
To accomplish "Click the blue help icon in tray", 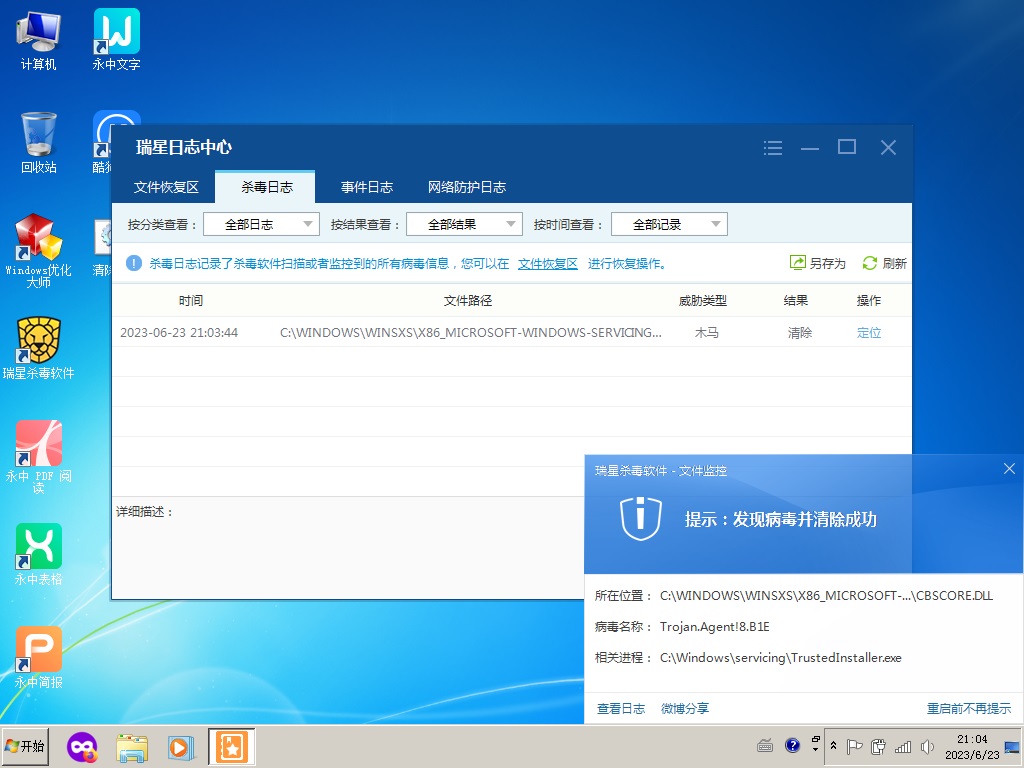I will pyautogui.click(x=792, y=745).
